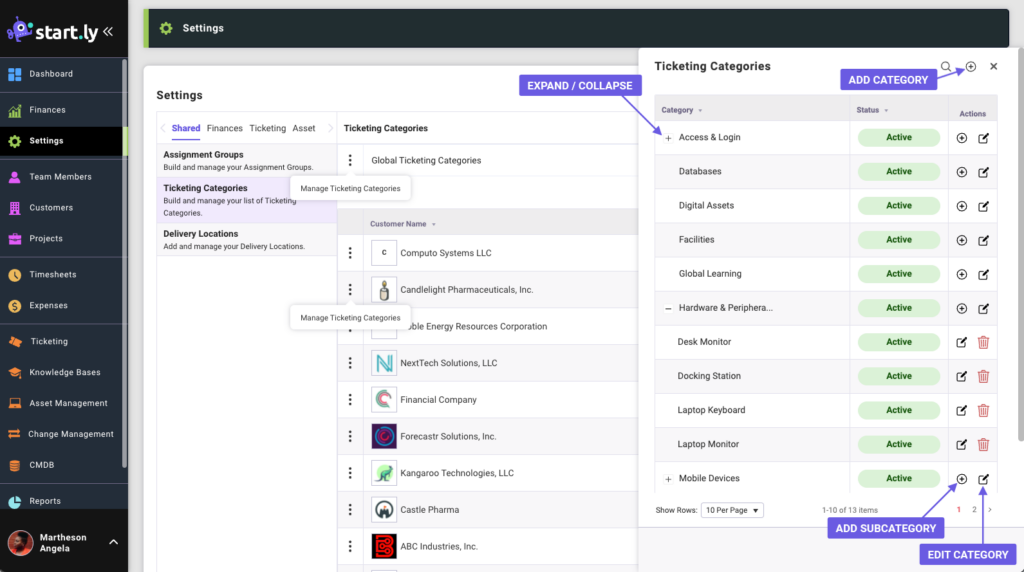Click Kangaroo Technologies, LLC name
Screen dimensions: 1024x572
click(x=456, y=473)
